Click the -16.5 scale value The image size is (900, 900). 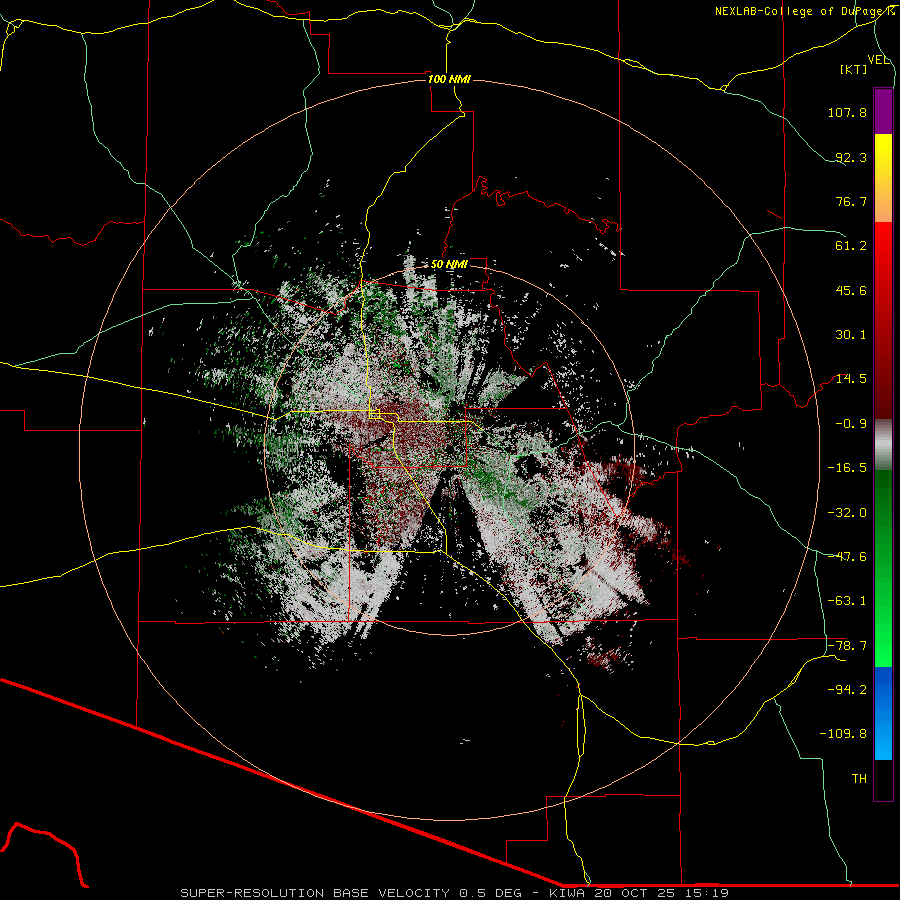pyautogui.click(x=847, y=468)
